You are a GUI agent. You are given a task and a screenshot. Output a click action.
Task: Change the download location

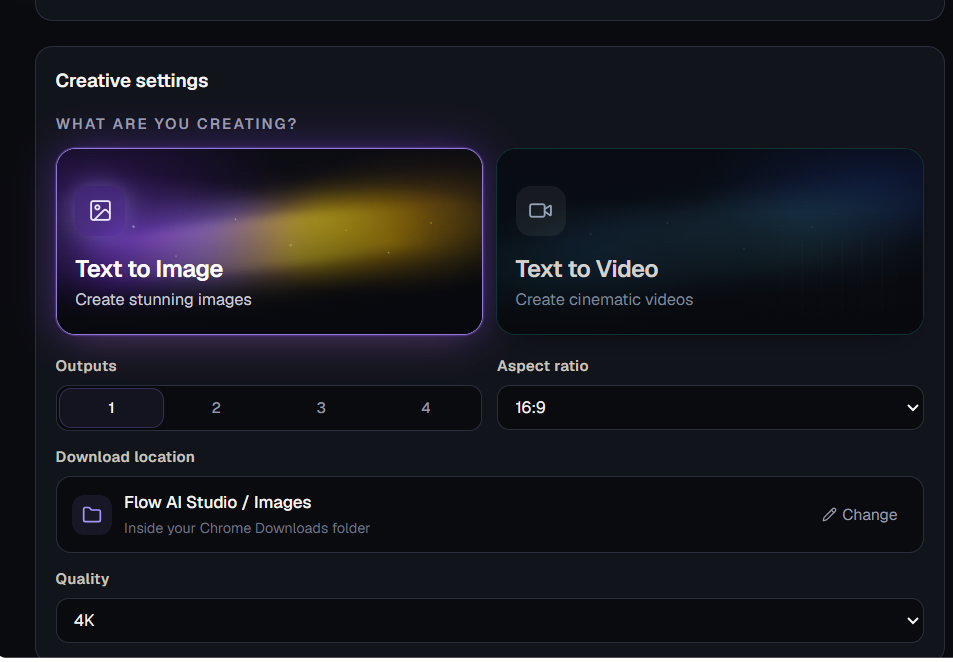(859, 515)
